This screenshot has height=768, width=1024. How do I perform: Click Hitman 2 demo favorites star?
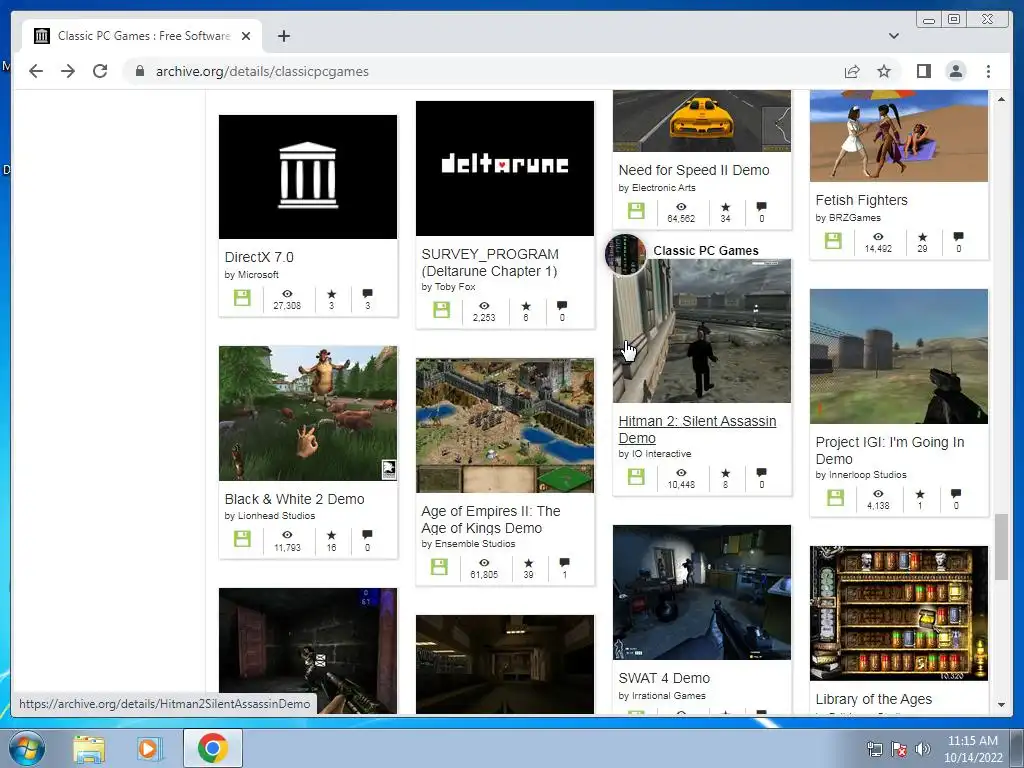(725, 473)
